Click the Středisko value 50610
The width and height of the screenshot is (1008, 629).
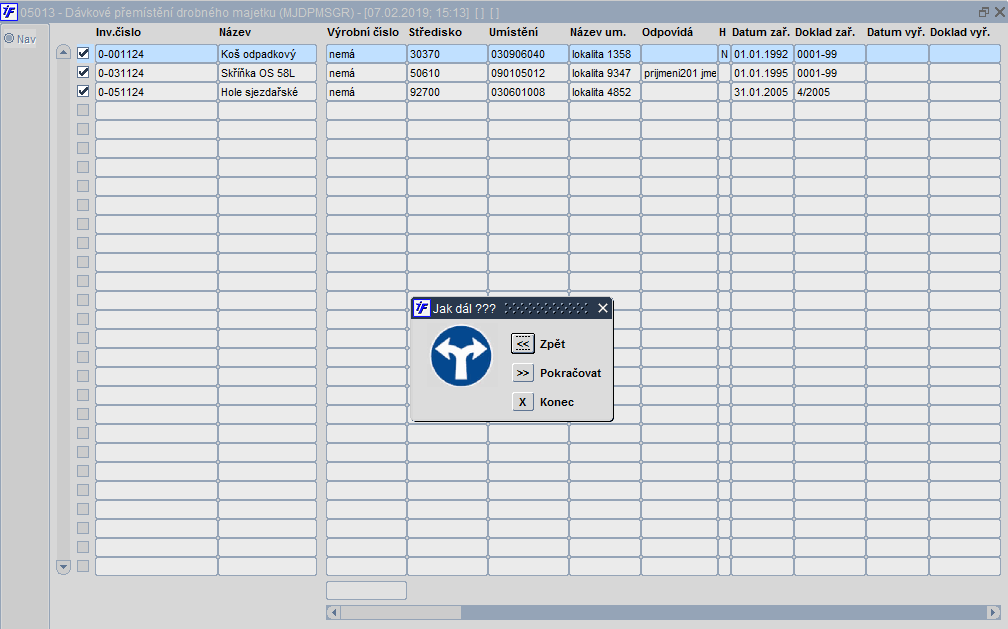(x=447, y=73)
